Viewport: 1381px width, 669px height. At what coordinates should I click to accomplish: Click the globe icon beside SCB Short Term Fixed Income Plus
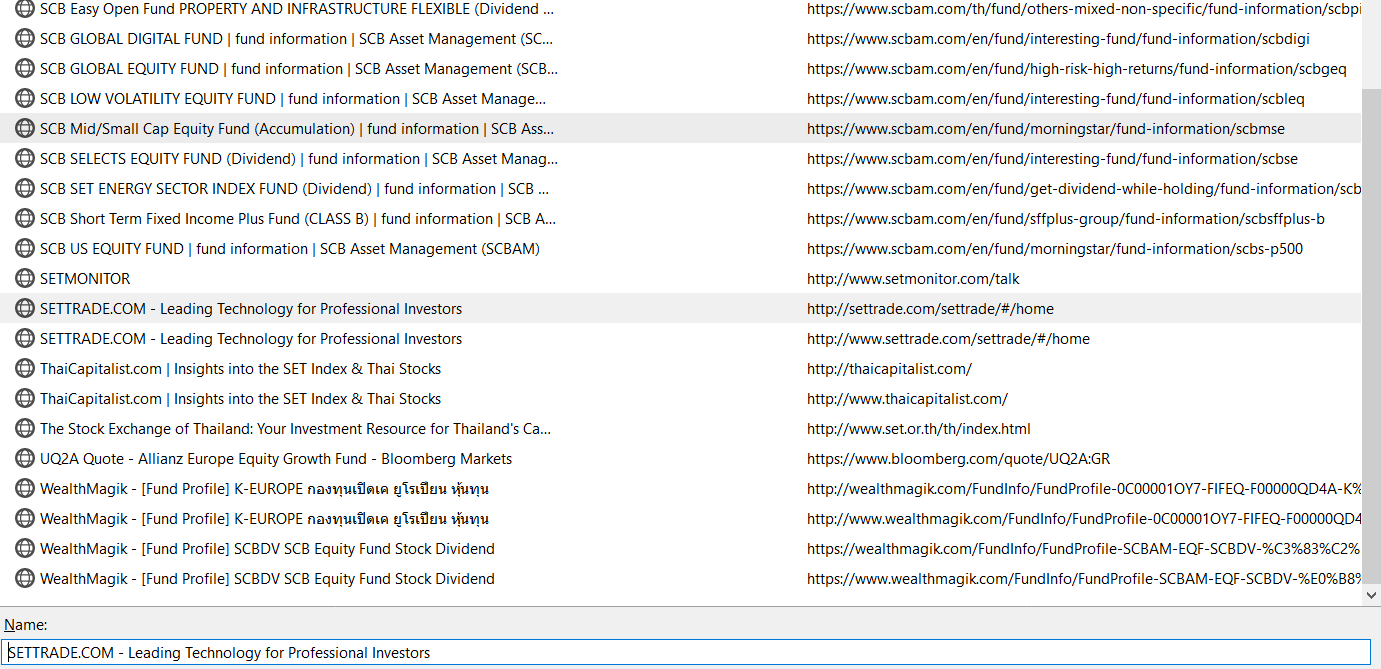click(25, 219)
